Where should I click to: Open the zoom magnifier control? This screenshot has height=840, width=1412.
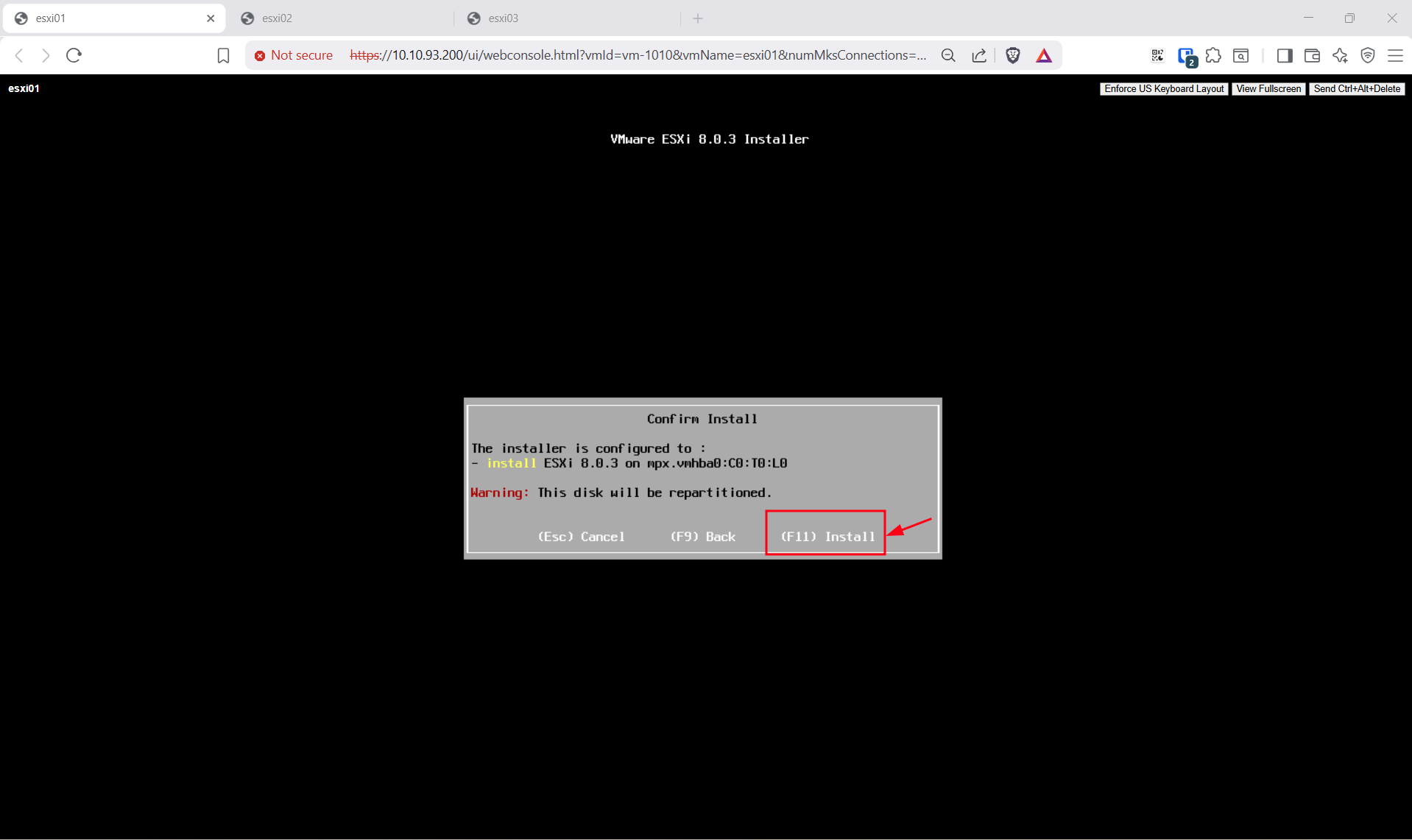948,55
